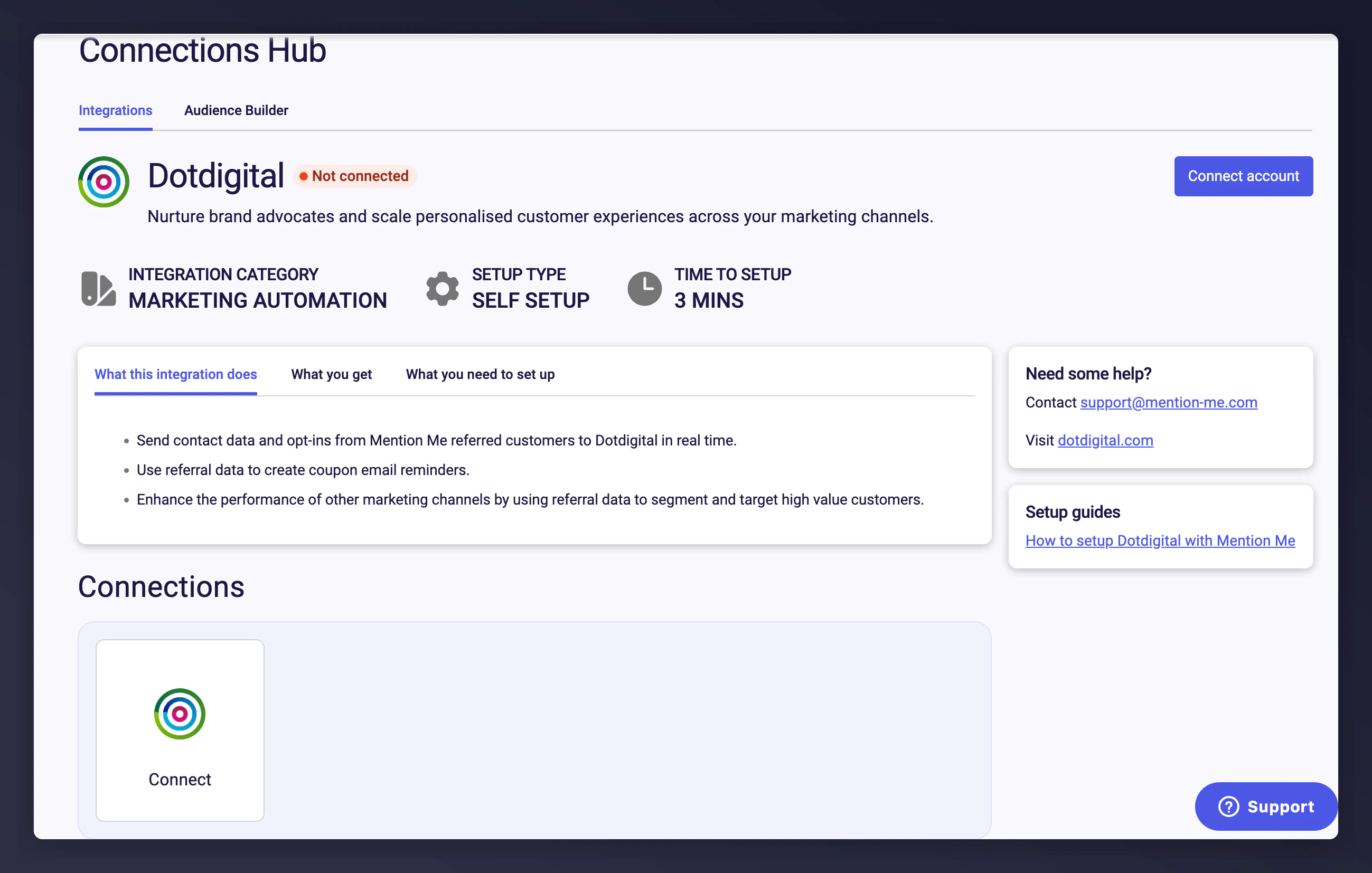This screenshot has height=873, width=1372.
Task: Click the 3 MINS value
Action: click(709, 301)
